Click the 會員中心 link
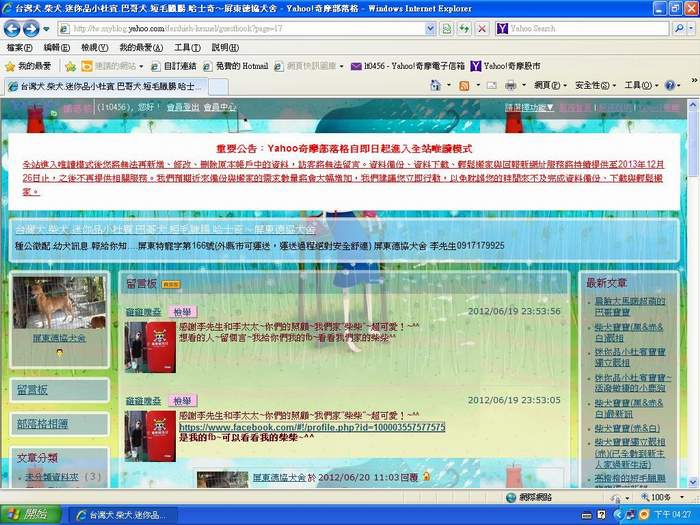 click(x=220, y=108)
